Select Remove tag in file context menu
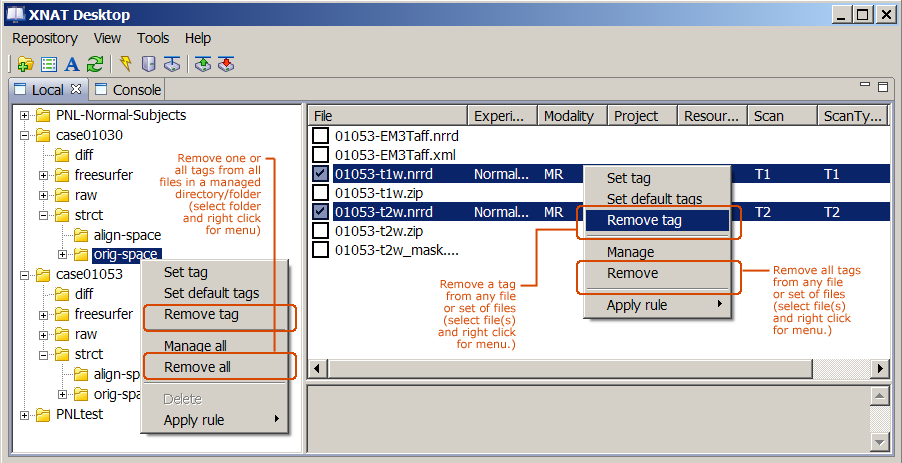Screen dimensions: 902x463 click(x=644, y=220)
